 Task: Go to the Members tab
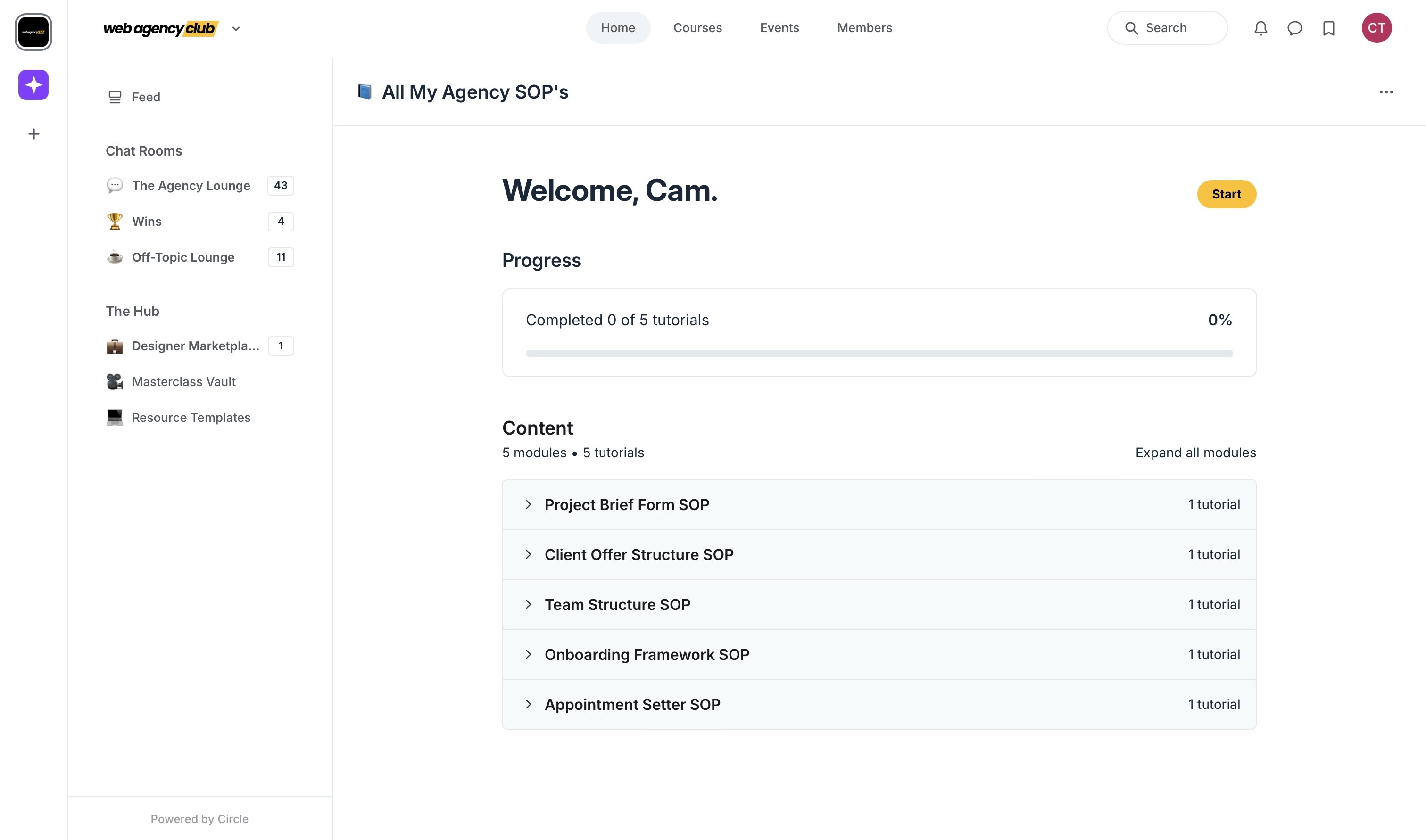click(x=864, y=28)
